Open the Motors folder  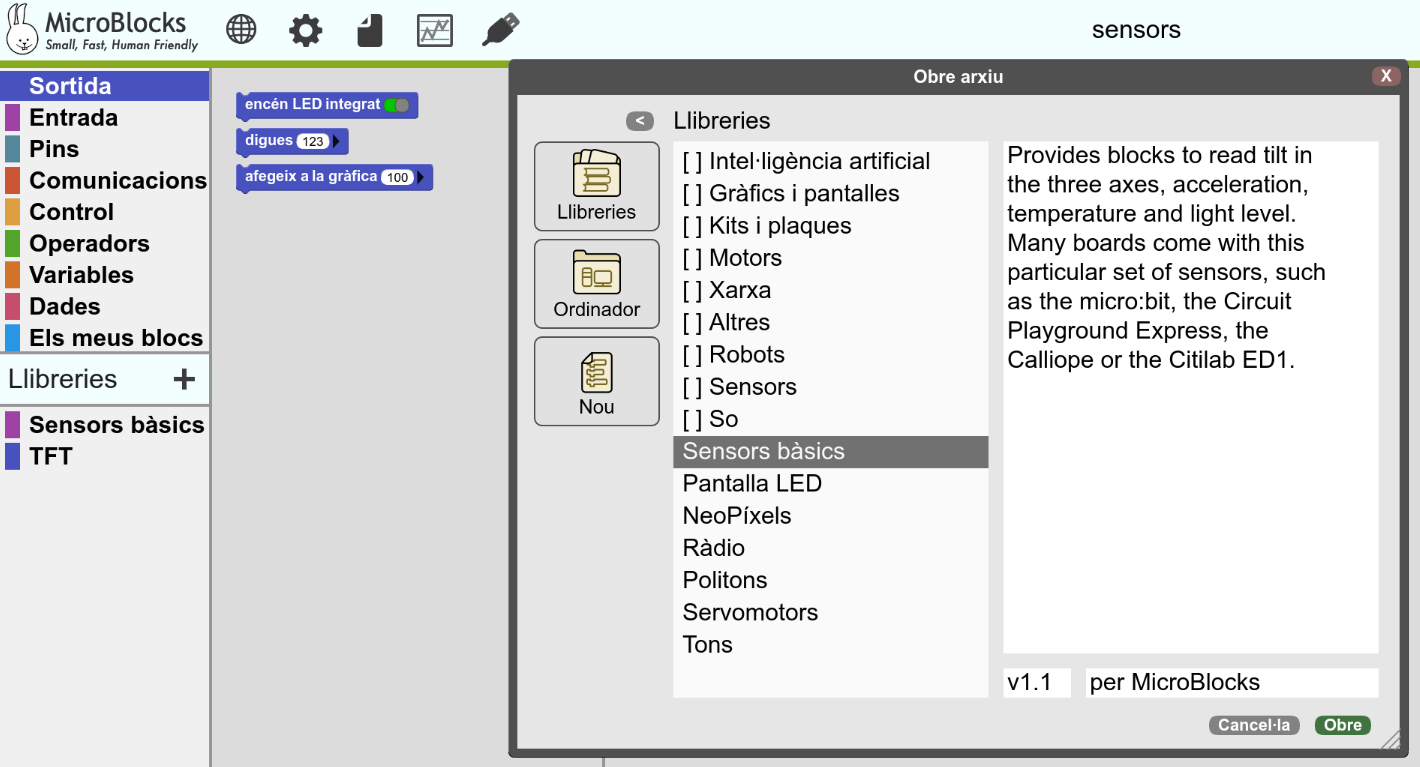(x=830, y=257)
